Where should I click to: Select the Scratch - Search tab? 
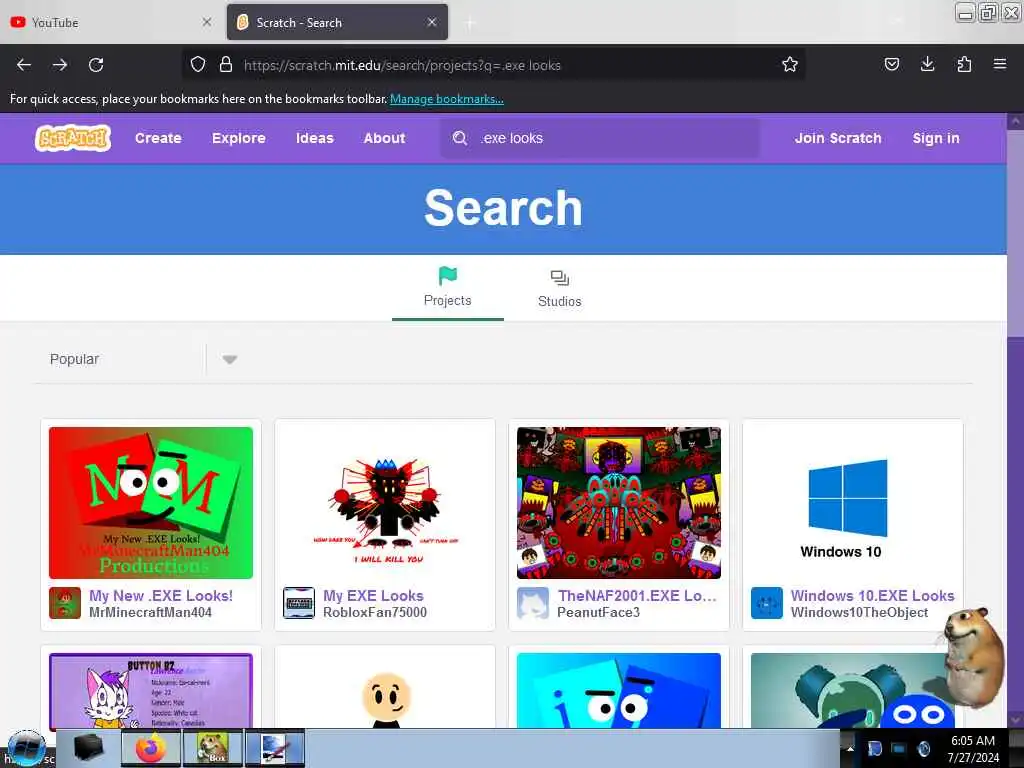pyautogui.click(x=338, y=22)
